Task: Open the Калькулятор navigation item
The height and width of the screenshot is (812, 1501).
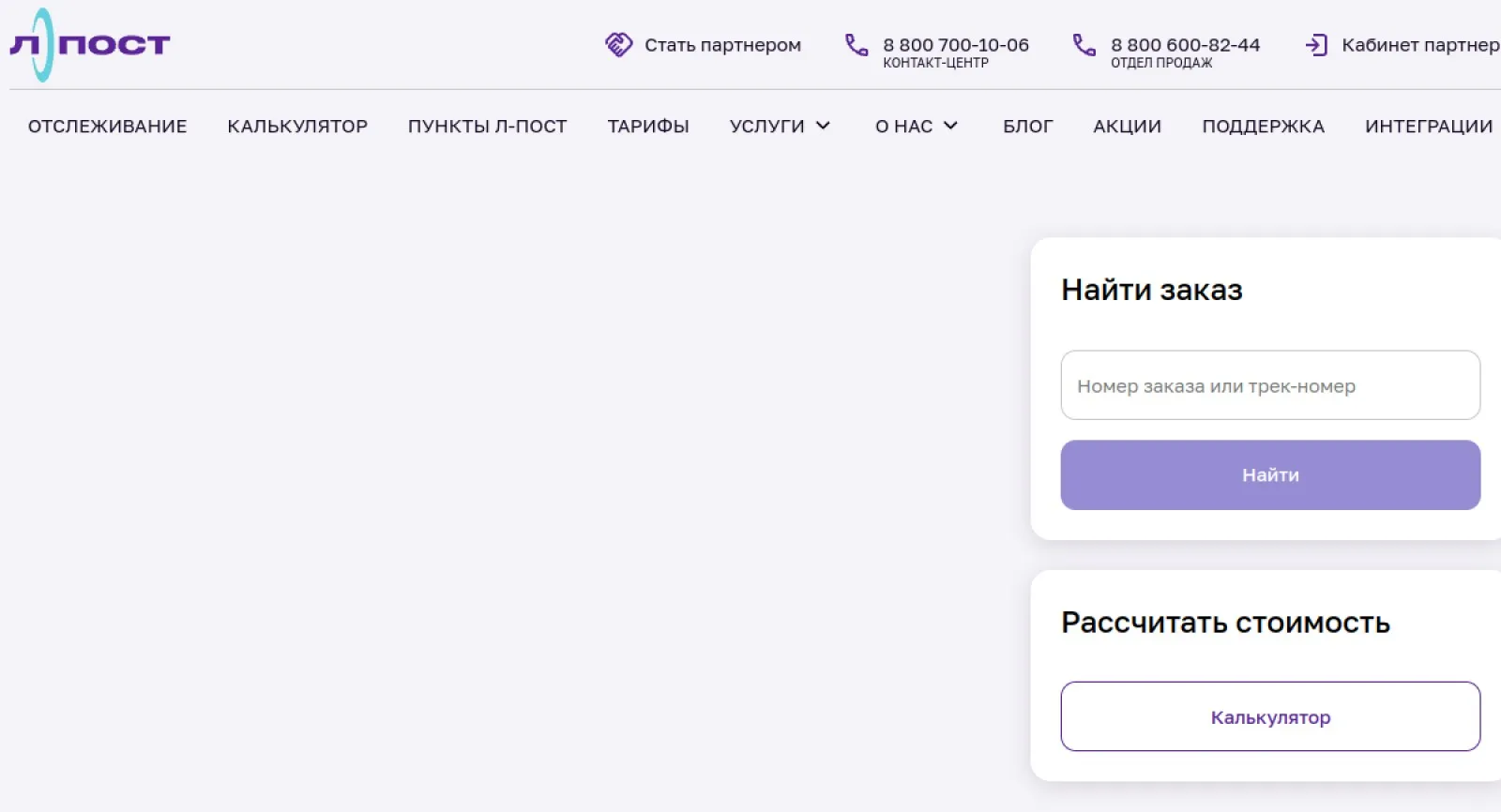Action: 297,127
